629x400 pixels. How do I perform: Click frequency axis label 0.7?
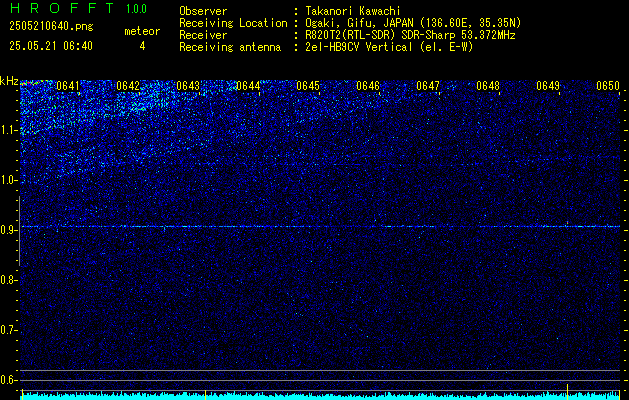click(x=9, y=330)
